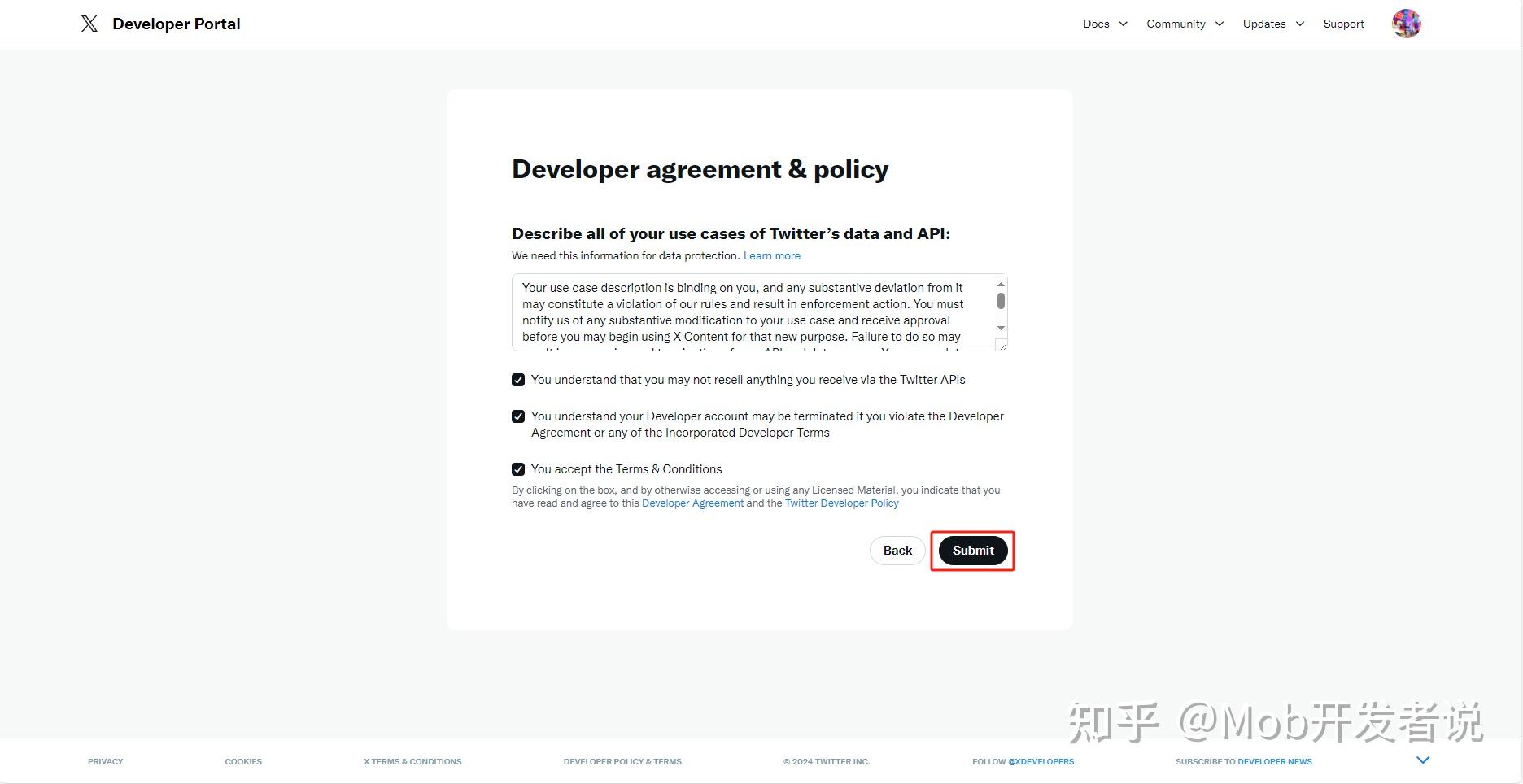The image size is (1523, 784).
Task: Collapse the footer using the chevron
Action: (x=1422, y=760)
